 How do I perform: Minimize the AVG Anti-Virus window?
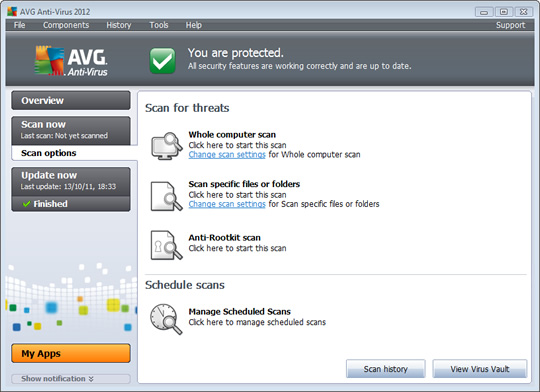(484, 12)
